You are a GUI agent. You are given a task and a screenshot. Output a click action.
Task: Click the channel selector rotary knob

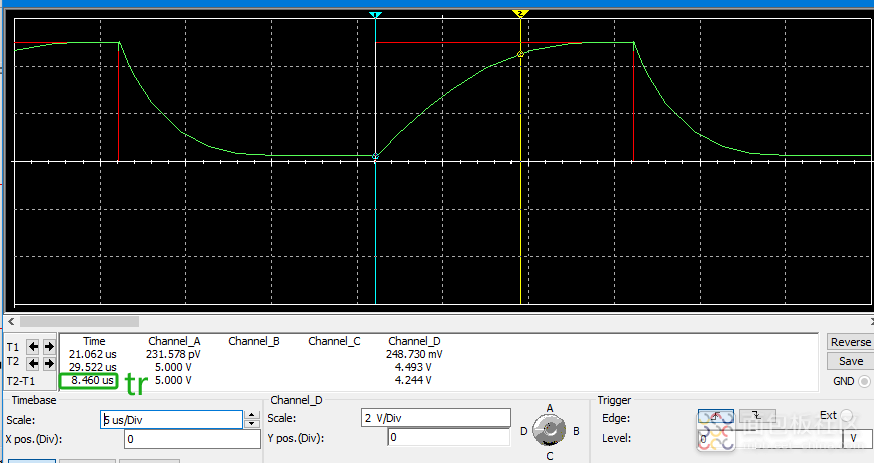(549, 430)
